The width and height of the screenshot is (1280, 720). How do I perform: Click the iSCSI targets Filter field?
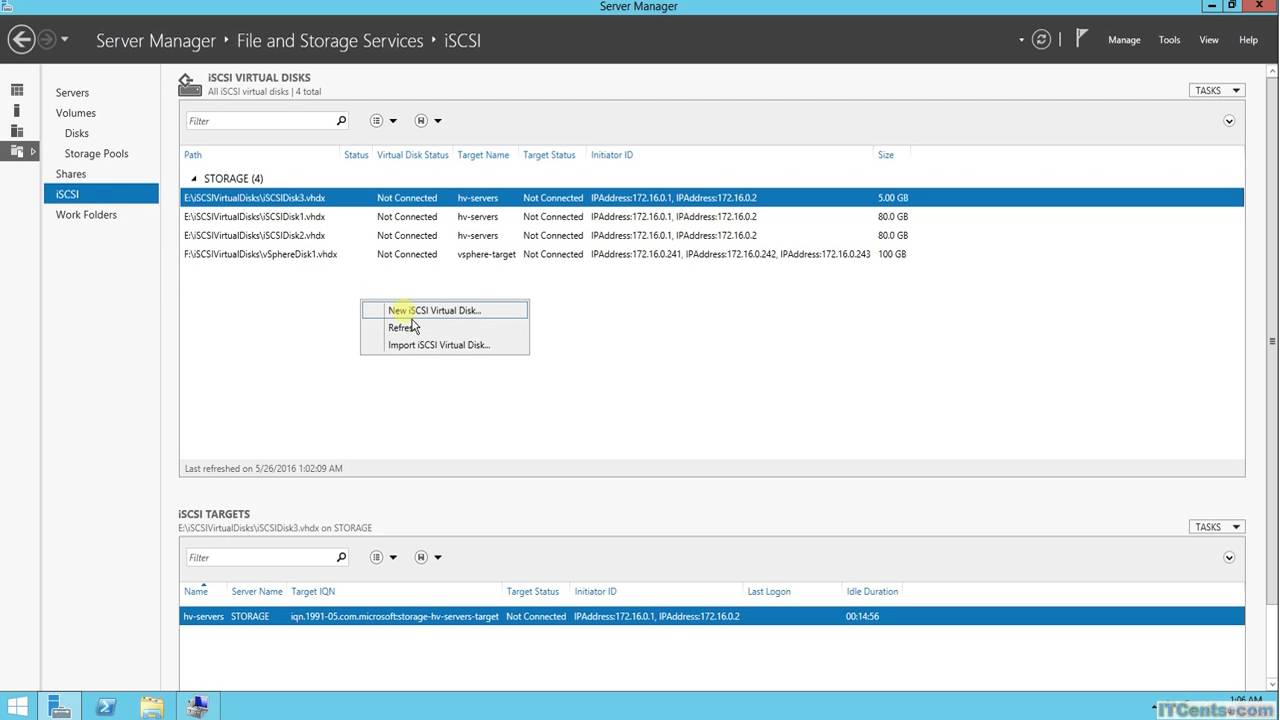point(258,558)
